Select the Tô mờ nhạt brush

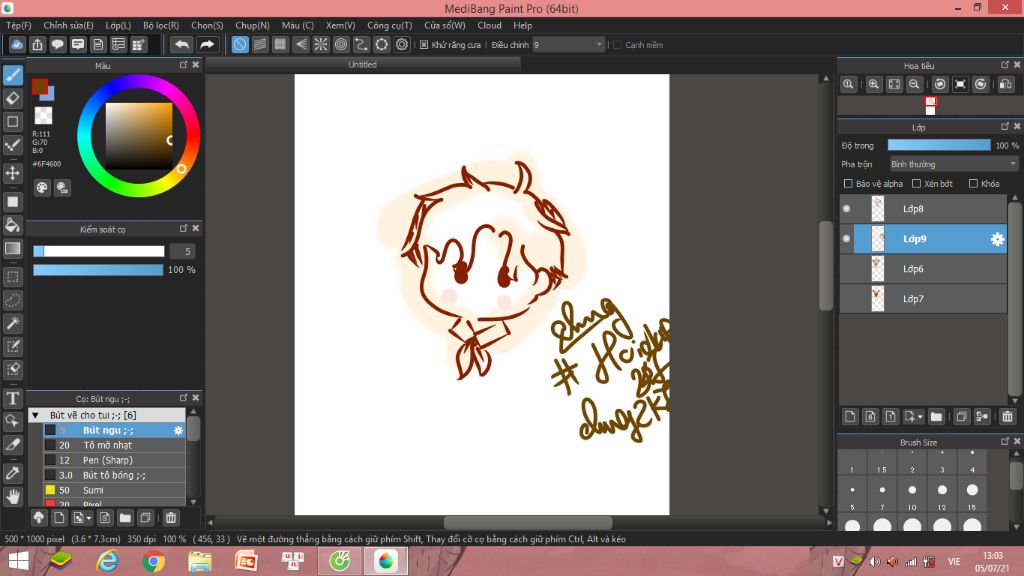114,445
